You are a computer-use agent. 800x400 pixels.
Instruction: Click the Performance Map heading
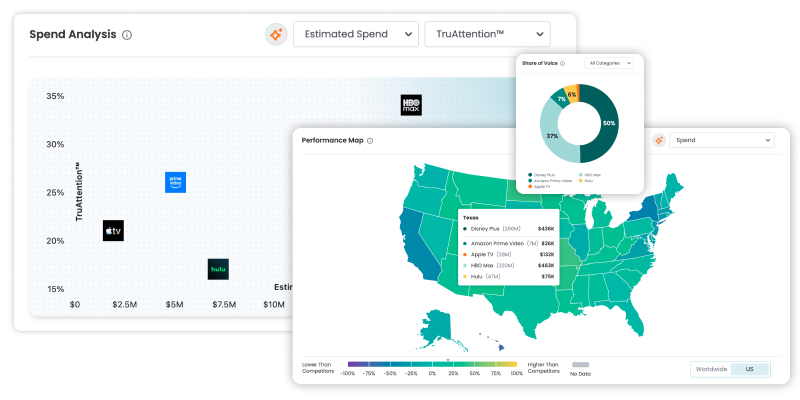(333, 140)
